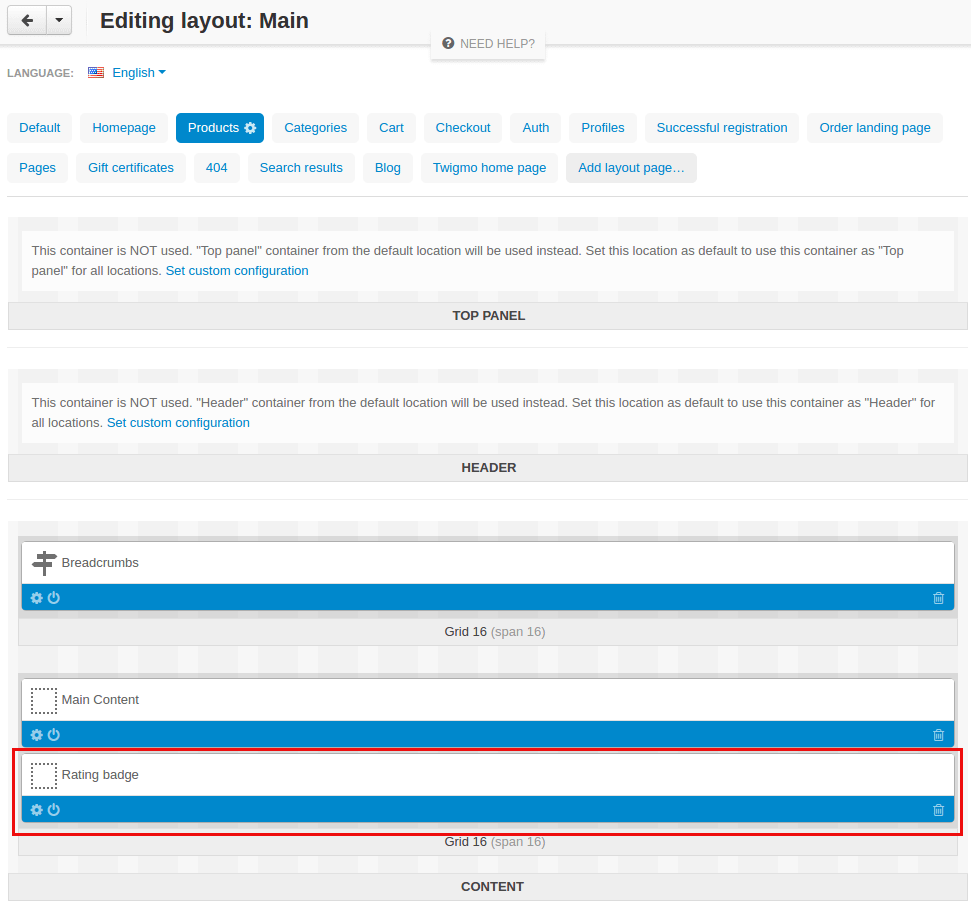
Task: Open settings gear on Rating badge block
Action: point(37,810)
